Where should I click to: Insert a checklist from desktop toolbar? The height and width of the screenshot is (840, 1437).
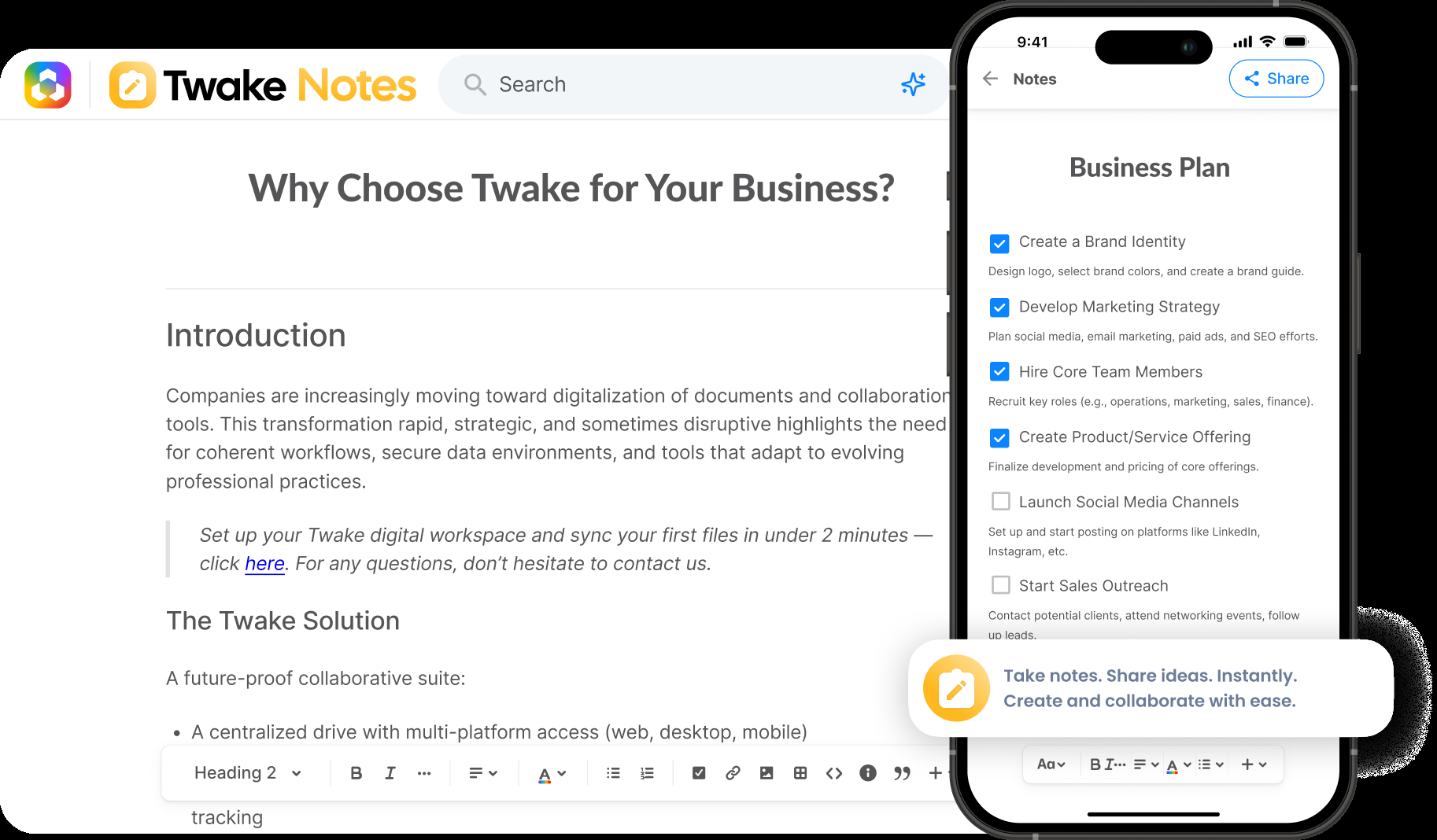pyautogui.click(x=699, y=773)
